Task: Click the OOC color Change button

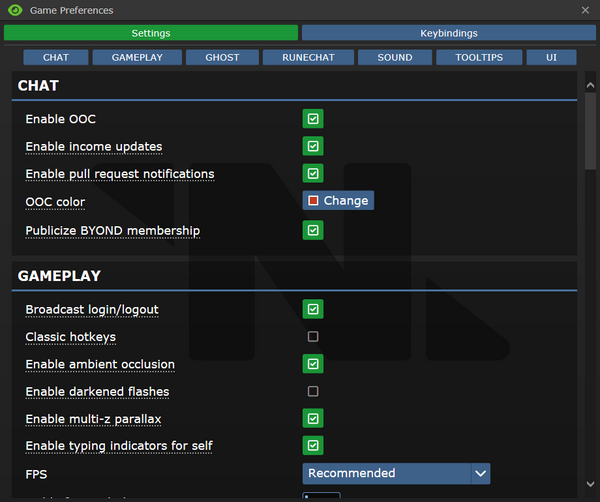Action: (x=338, y=200)
